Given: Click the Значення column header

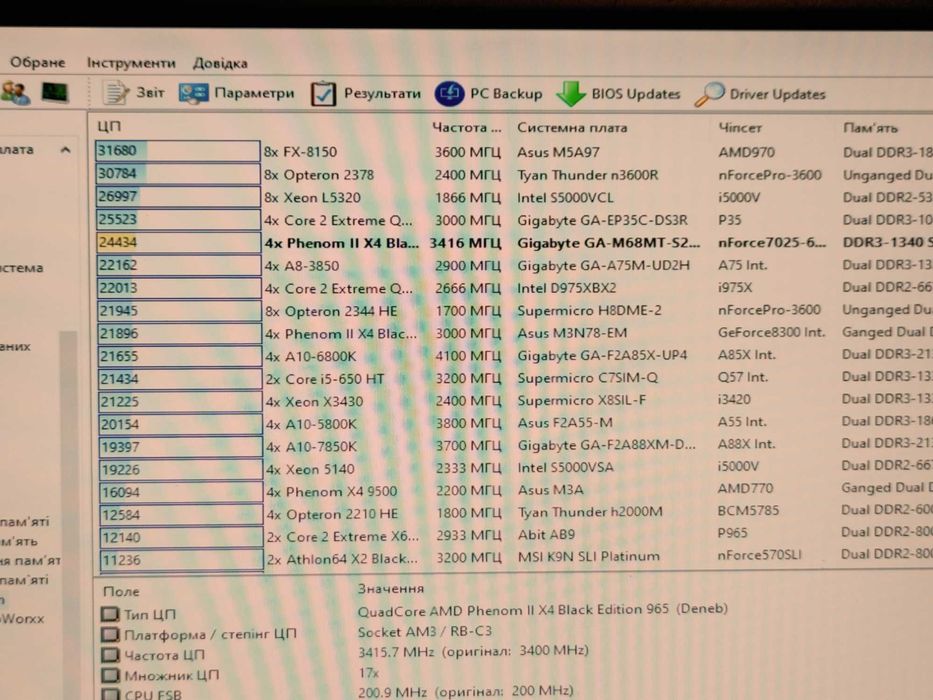Looking at the screenshot, I should click(390, 589).
